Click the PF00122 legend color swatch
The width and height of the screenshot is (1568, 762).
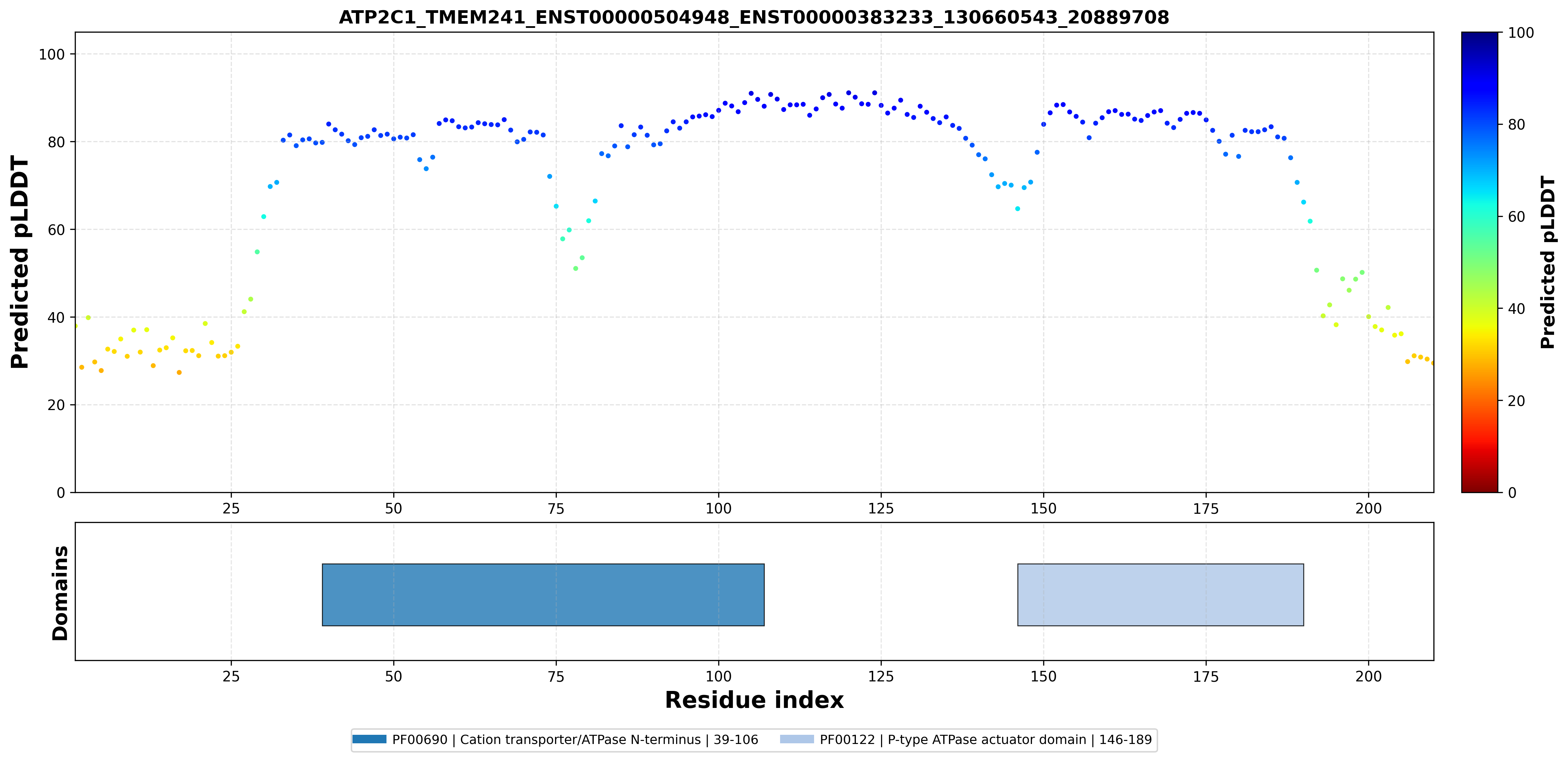[x=797, y=740]
